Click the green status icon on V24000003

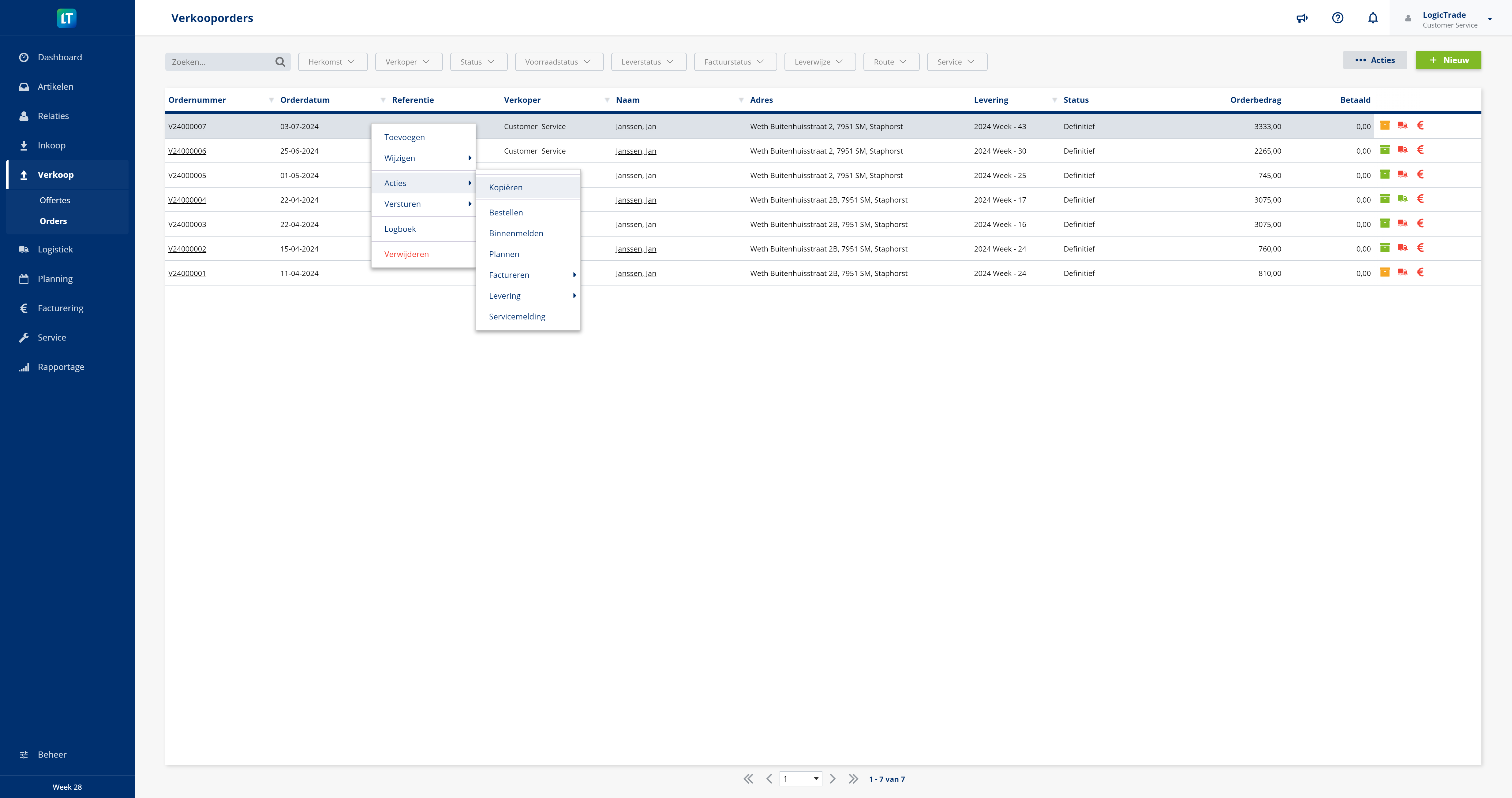1385,224
